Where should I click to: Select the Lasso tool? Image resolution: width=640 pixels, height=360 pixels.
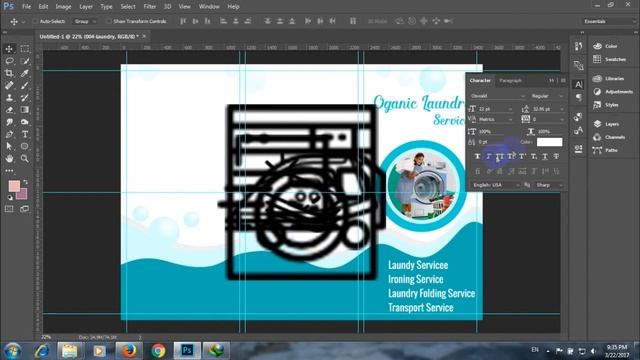click(x=9, y=61)
